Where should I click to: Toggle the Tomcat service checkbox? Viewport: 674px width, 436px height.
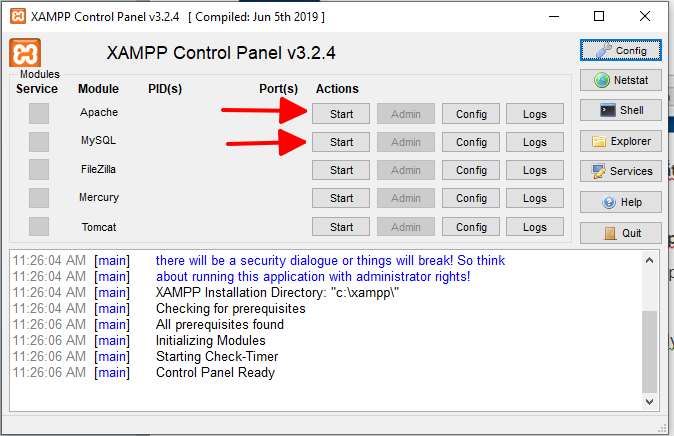pyautogui.click(x=39, y=227)
